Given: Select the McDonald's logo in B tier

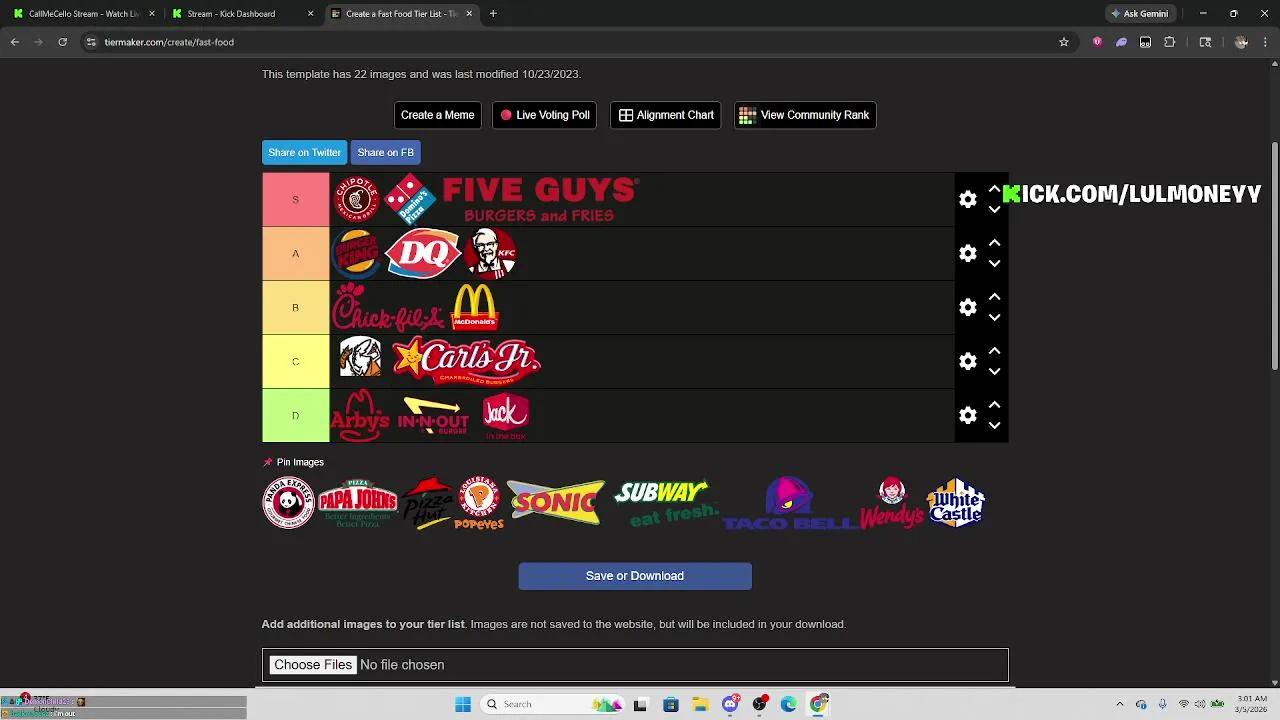Looking at the screenshot, I should click(475, 307).
